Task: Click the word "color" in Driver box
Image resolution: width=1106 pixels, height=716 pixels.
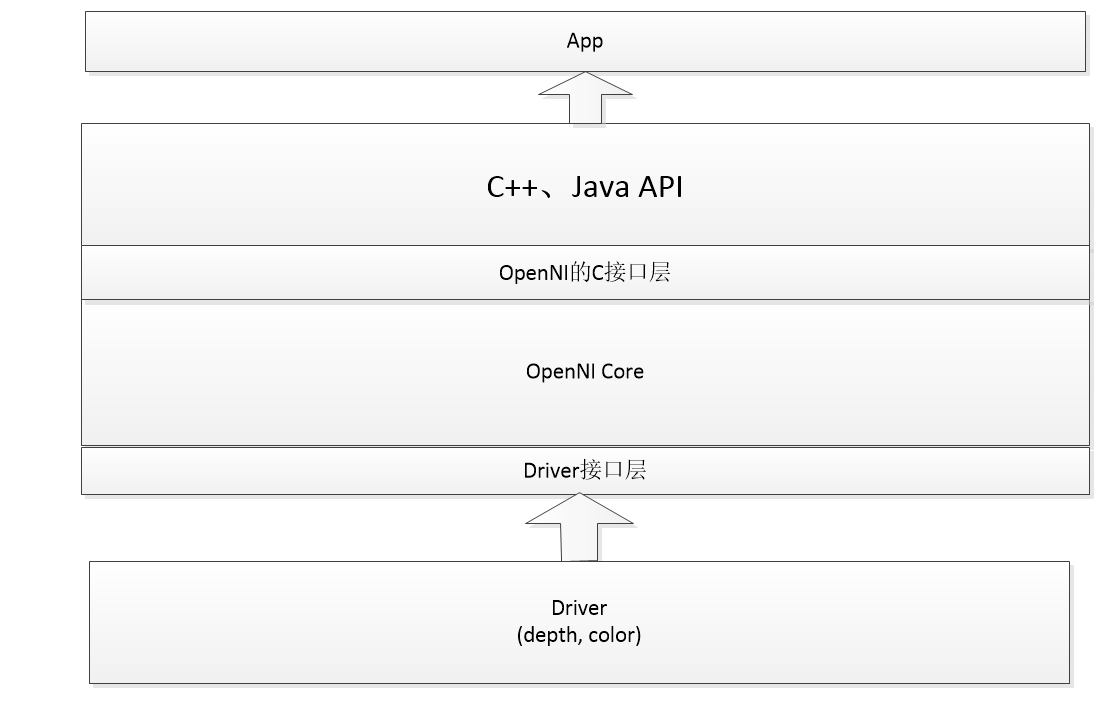Action: click(x=612, y=635)
